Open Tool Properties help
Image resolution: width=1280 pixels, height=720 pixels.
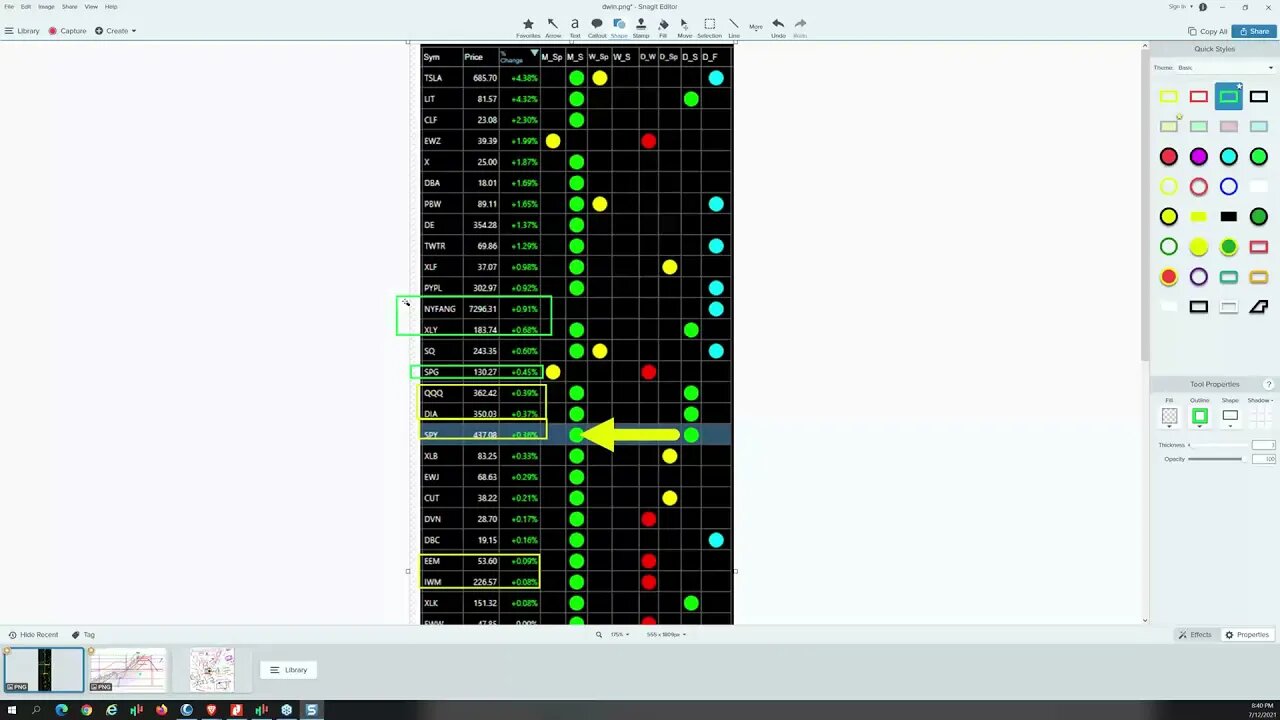pos(1269,384)
